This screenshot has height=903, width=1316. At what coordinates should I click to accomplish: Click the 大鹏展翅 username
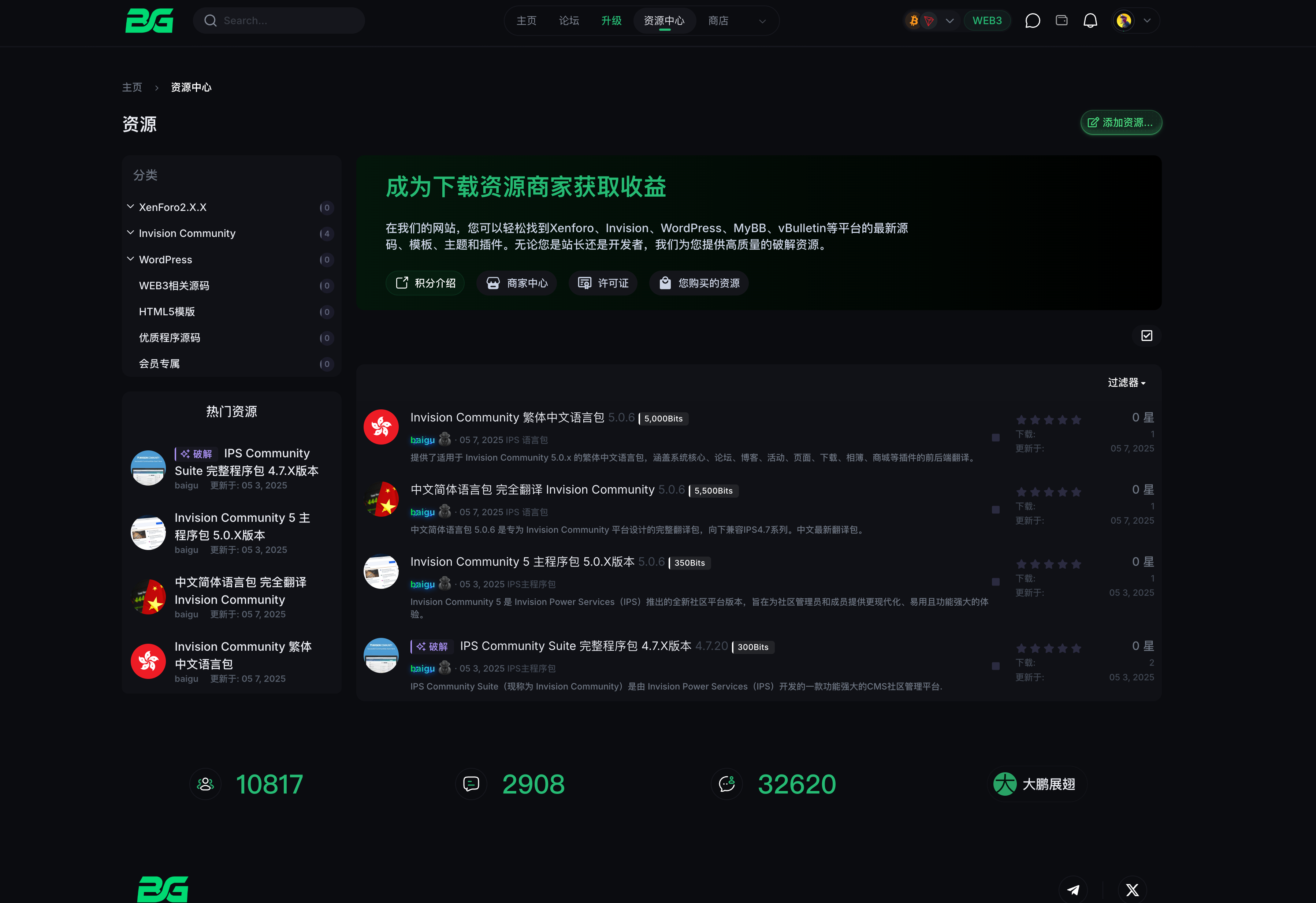click(1049, 784)
